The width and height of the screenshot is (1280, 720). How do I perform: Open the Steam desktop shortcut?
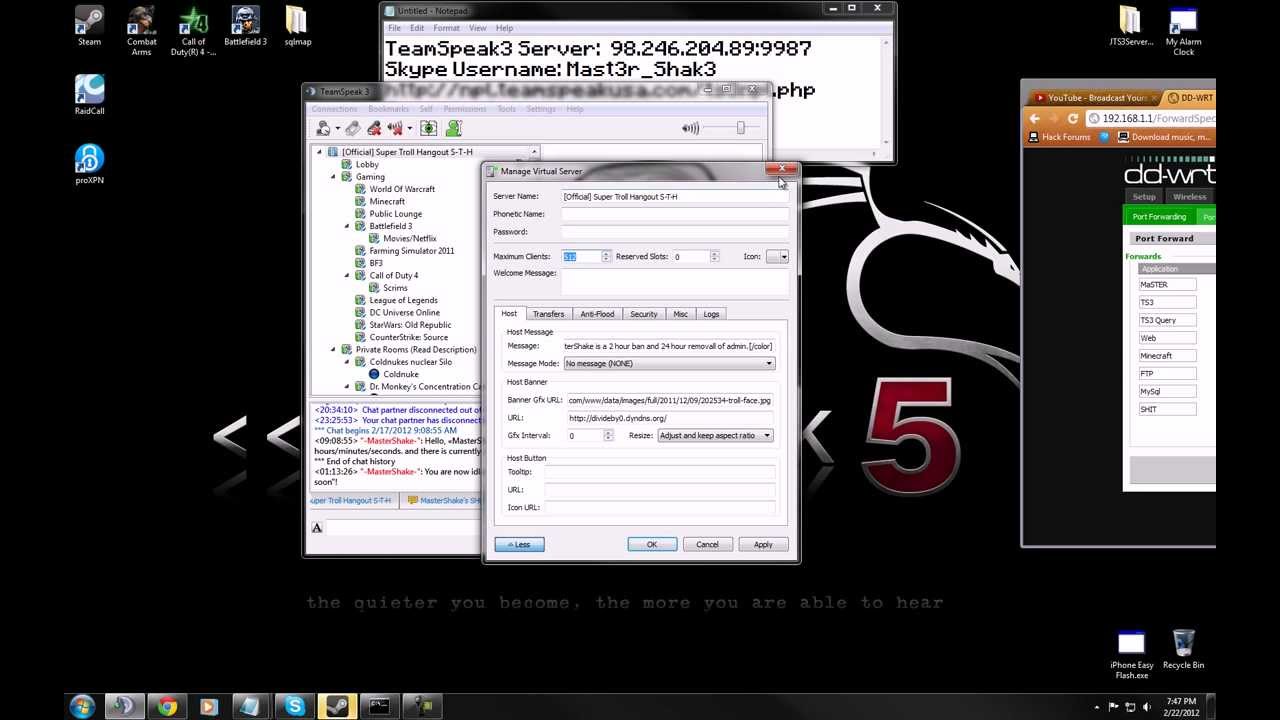pyautogui.click(x=90, y=25)
